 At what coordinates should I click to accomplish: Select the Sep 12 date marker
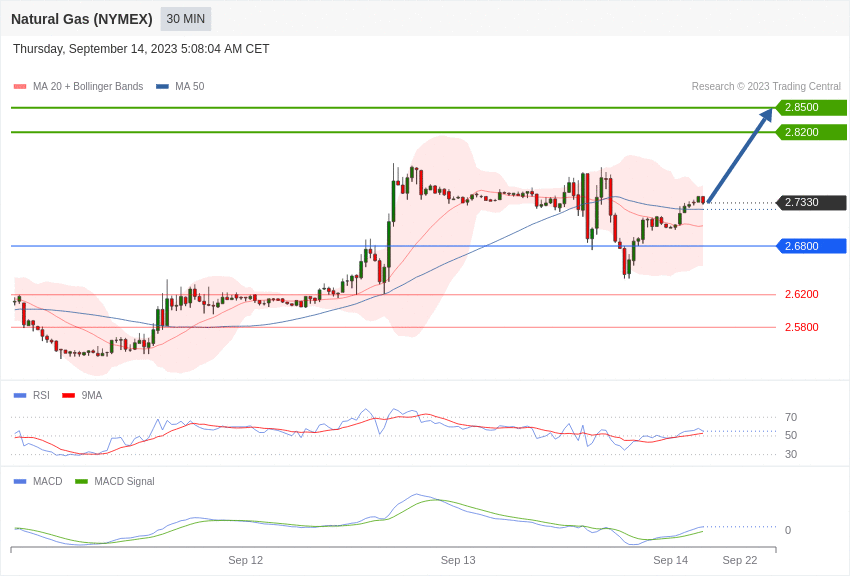pos(245,560)
